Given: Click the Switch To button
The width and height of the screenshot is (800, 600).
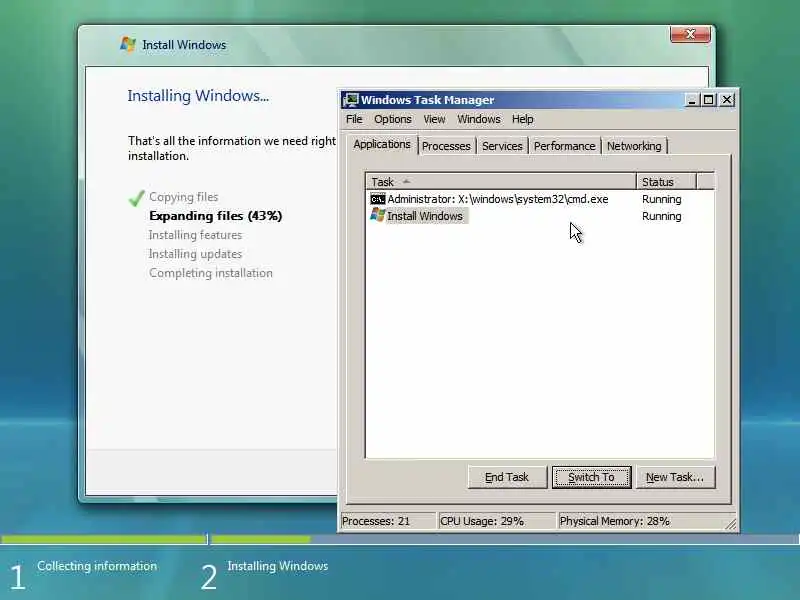Looking at the screenshot, I should (x=591, y=477).
